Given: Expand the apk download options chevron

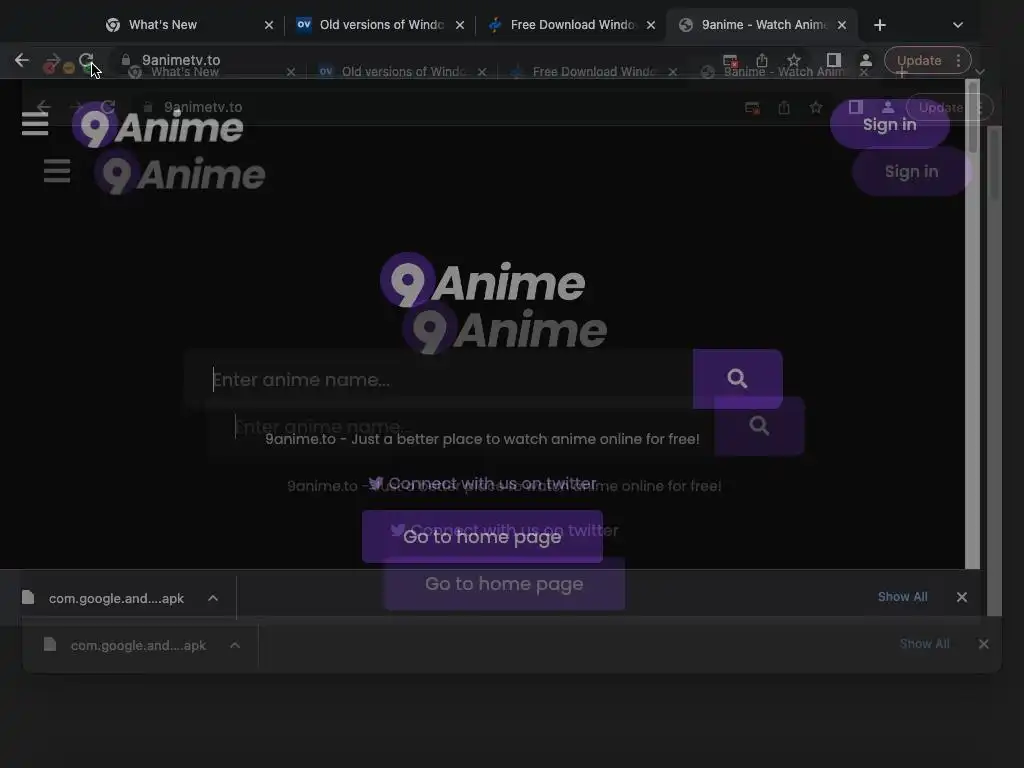Looking at the screenshot, I should click(213, 598).
